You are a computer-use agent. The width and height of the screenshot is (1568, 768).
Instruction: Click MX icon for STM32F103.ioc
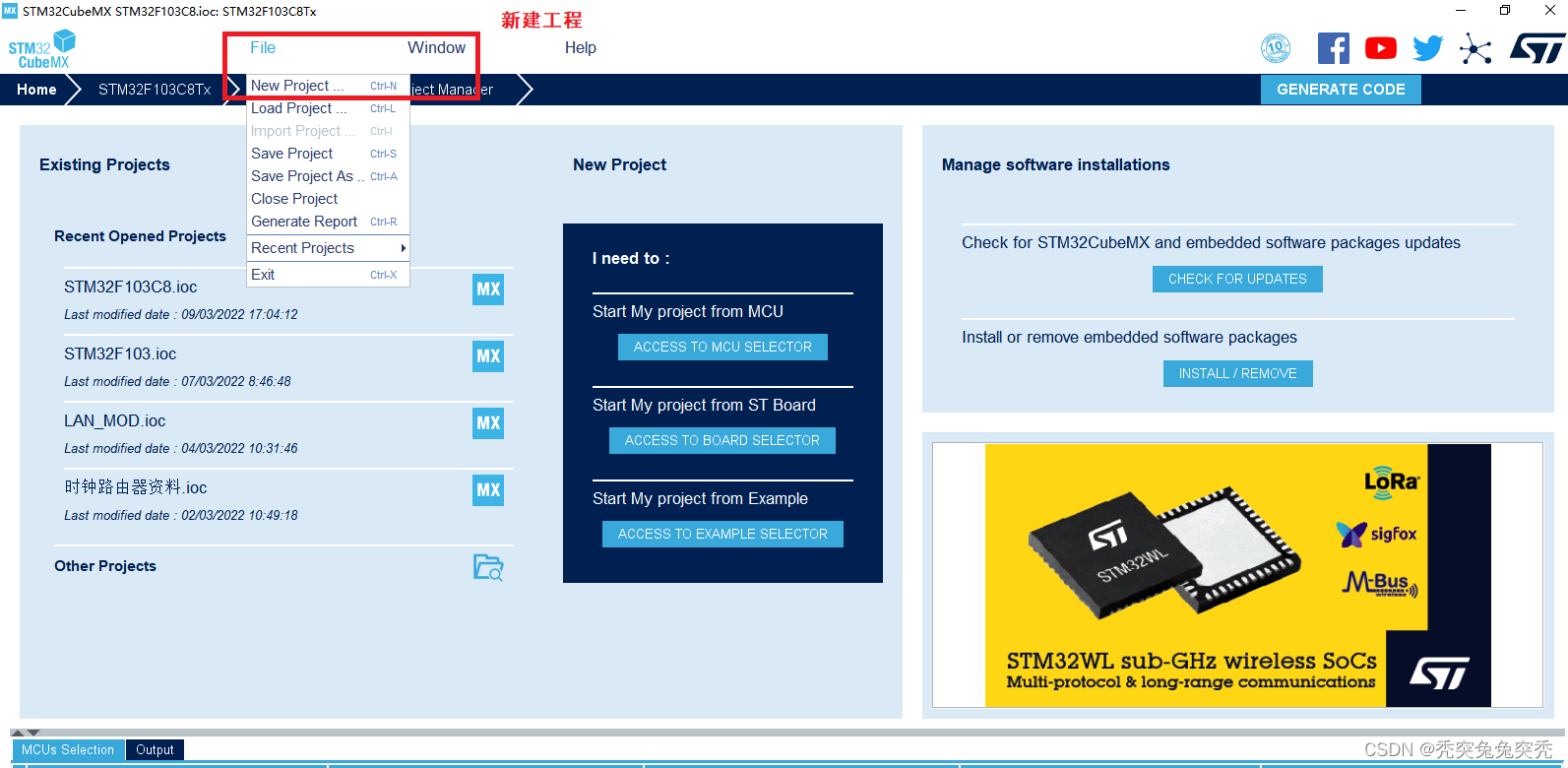tap(488, 356)
